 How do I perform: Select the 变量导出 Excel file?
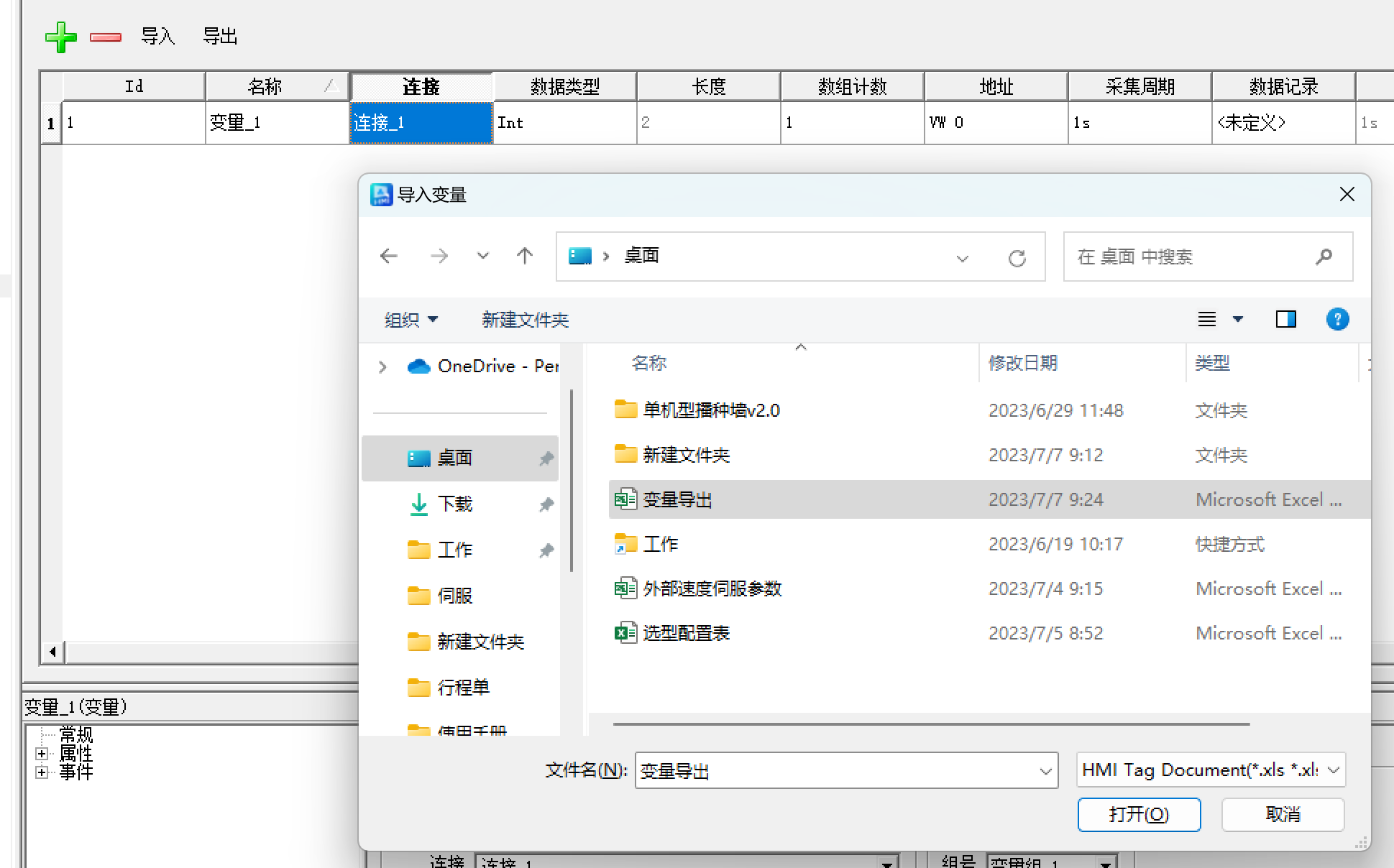point(989,499)
